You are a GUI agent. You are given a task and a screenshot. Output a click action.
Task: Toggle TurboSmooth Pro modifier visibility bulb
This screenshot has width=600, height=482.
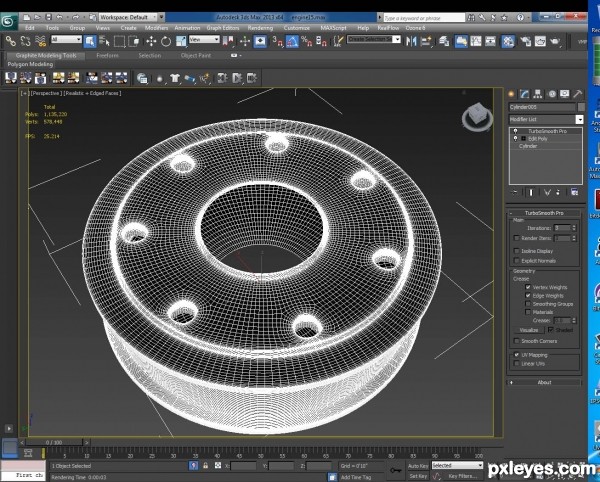[515, 131]
